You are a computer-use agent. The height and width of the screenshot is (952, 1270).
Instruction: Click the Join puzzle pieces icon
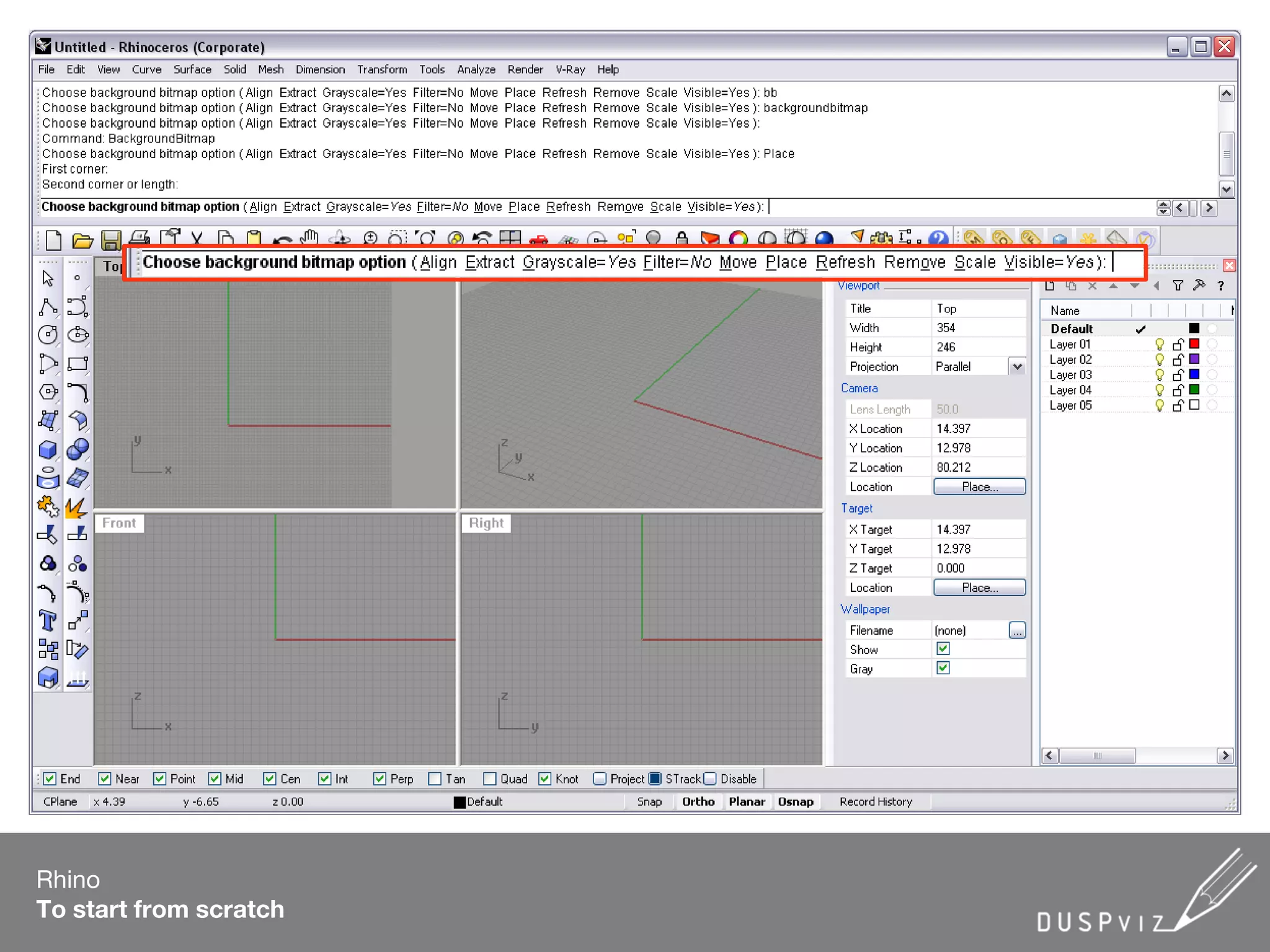point(48,507)
